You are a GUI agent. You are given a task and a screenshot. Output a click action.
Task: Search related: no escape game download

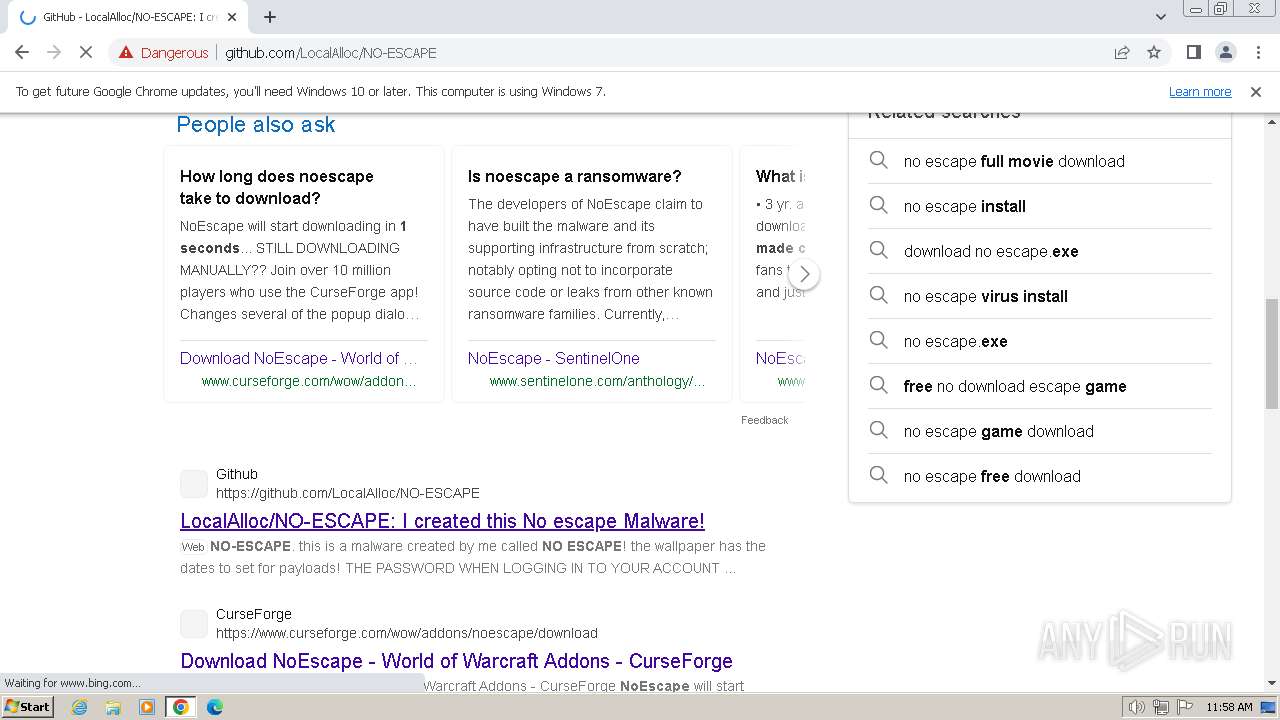point(999,431)
